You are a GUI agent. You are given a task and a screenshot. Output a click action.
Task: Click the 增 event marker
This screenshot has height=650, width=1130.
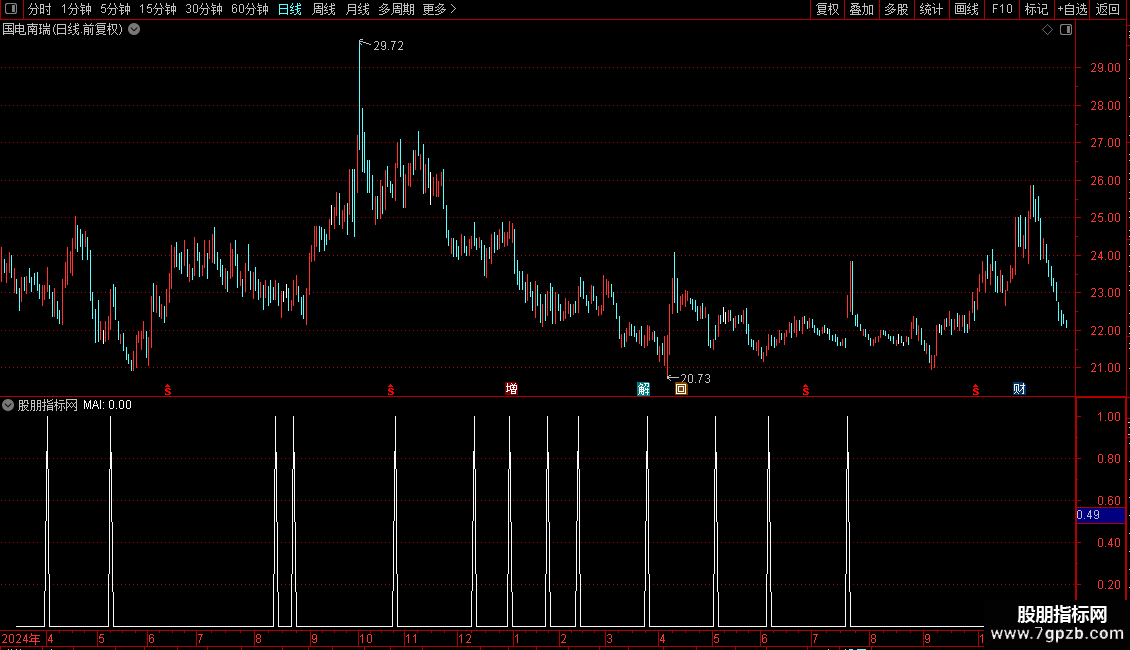[512, 389]
